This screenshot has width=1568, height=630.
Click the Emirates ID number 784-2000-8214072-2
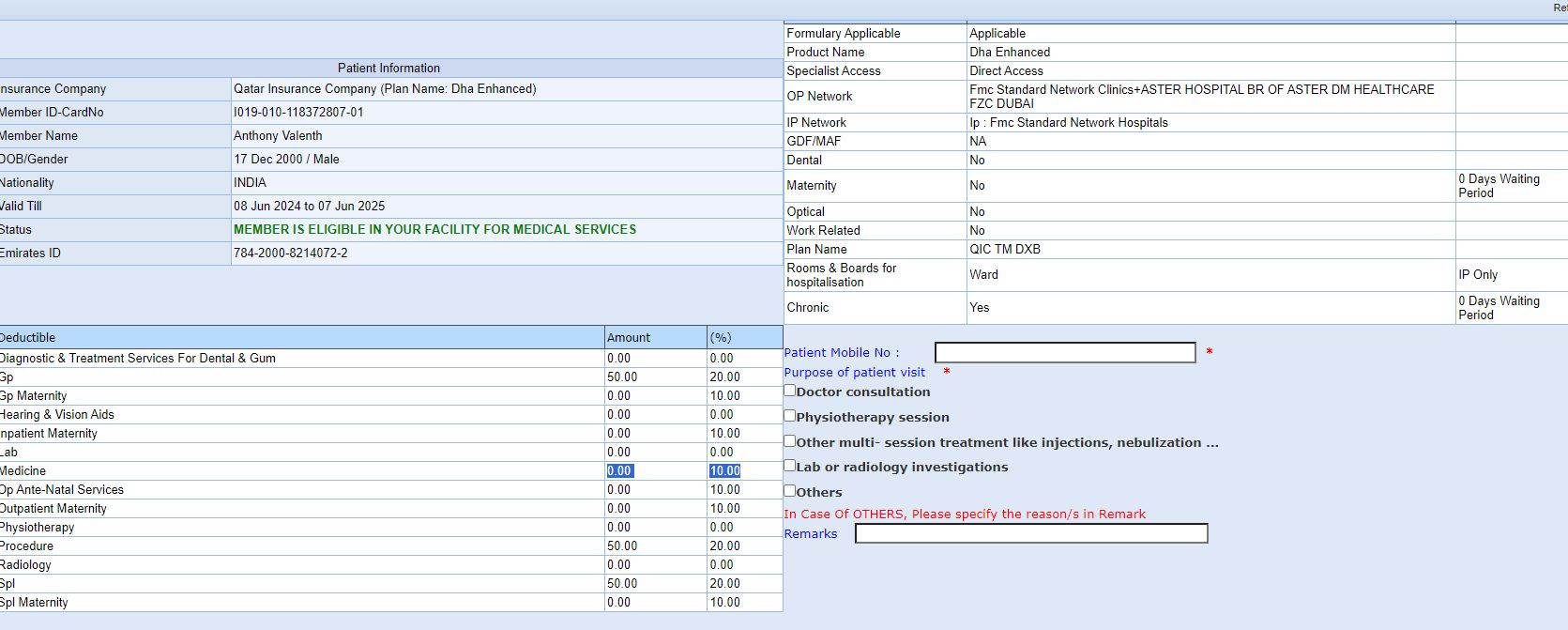coord(291,254)
